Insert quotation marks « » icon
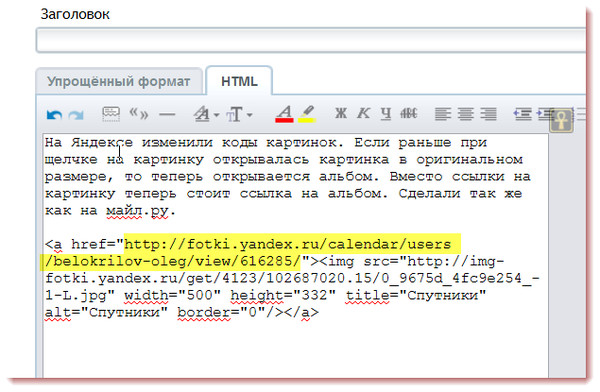Viewport: 600px width, 392px height. pyautogui.click(x=139, y=114)
